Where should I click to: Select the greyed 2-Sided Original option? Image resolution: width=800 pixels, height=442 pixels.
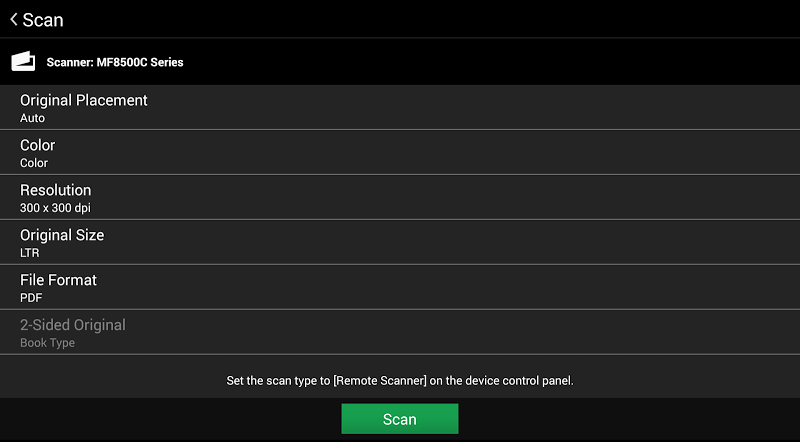(x=400, y=332)
